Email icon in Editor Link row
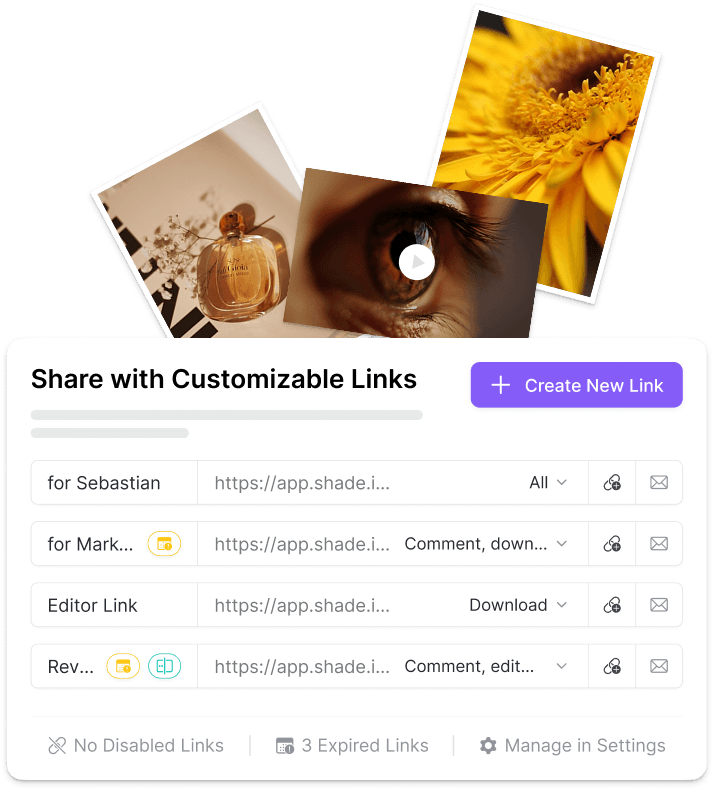The width and height of the screenshot is (714, 791). tap(658, 605)
